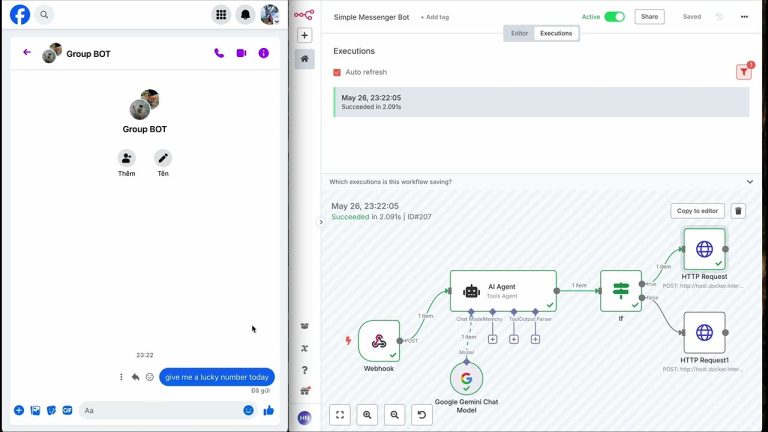768x432 pixels.
Task: Expand 'Which executions is this workflow saving?'
Action: click(x=541, y=182)
